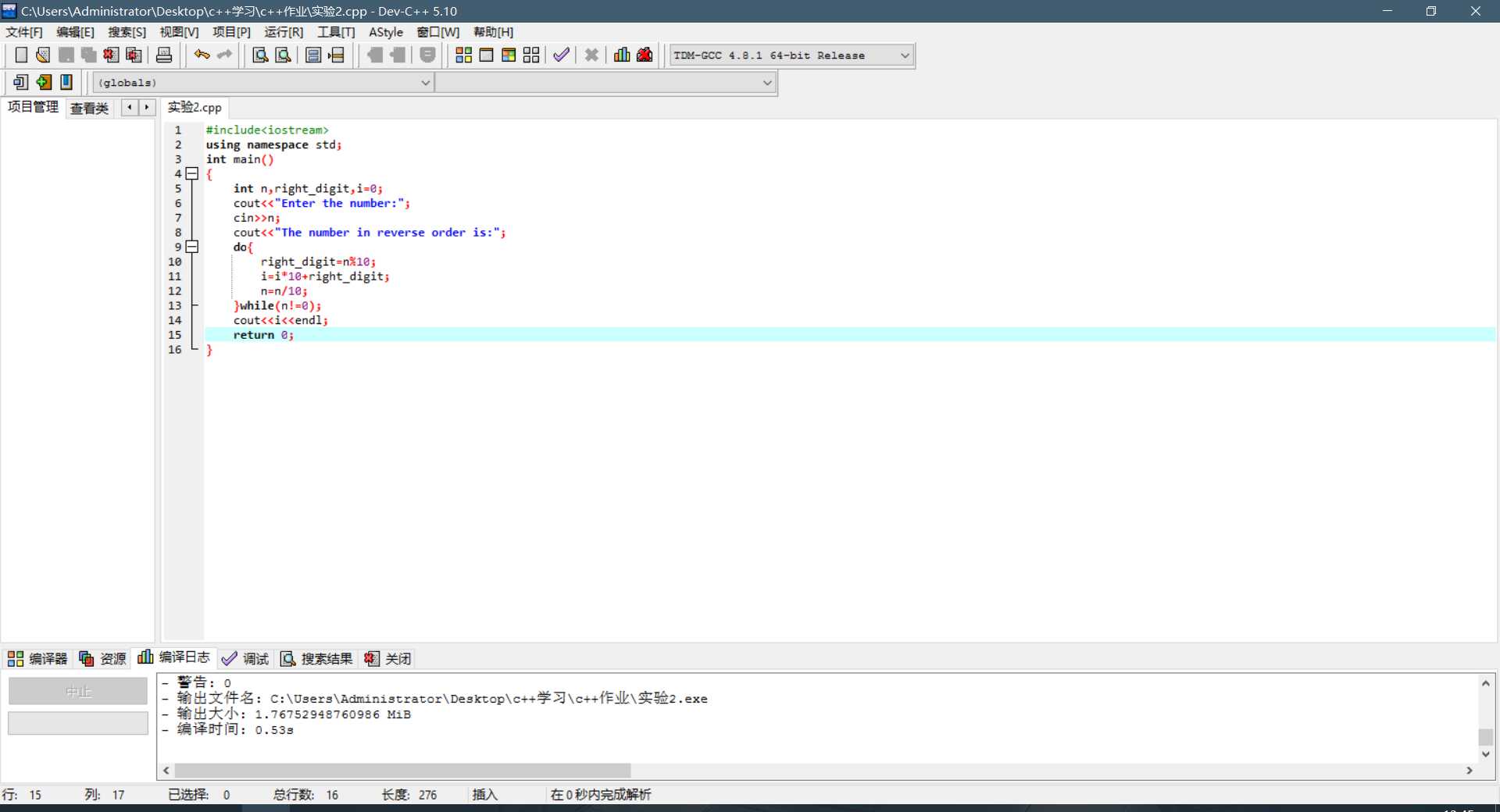Screen dimensions: 1500x812
Task: Compile and run the program
Action: pos(509,55)
